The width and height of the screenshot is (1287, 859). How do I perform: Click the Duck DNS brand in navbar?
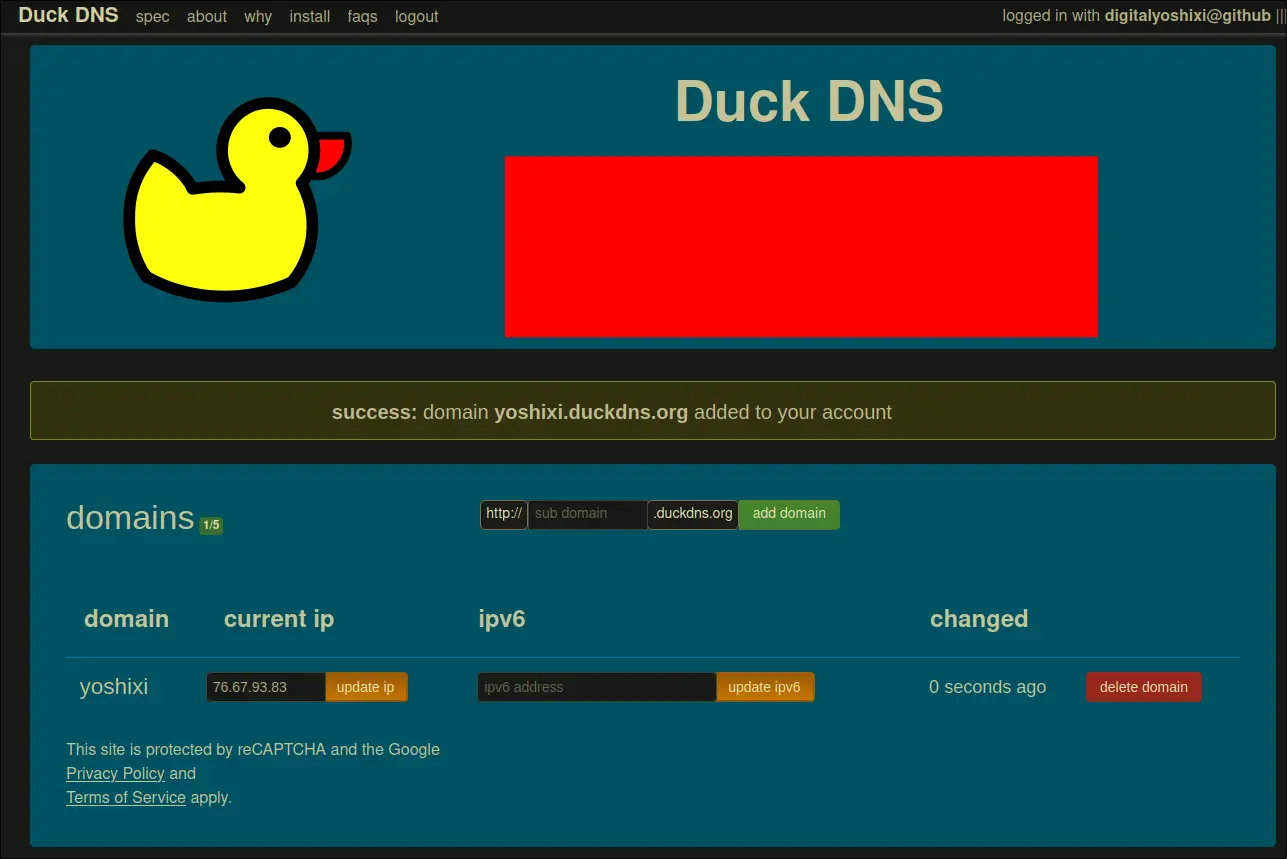68,16
